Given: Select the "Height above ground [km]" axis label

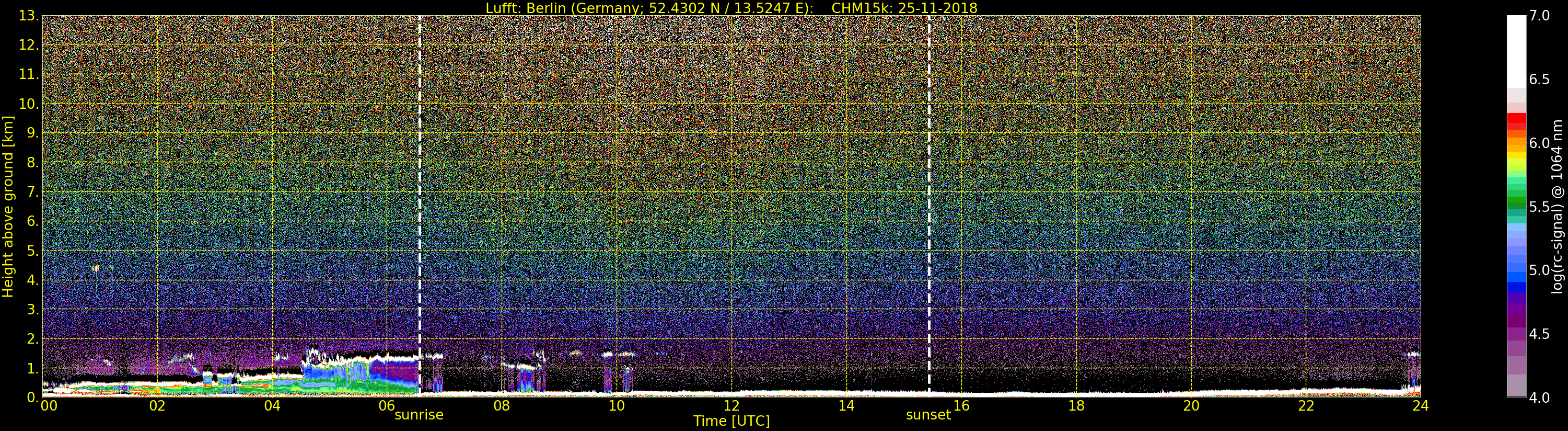Looking at the screenshot, I should pyautogui.click(x=8, y=207).
